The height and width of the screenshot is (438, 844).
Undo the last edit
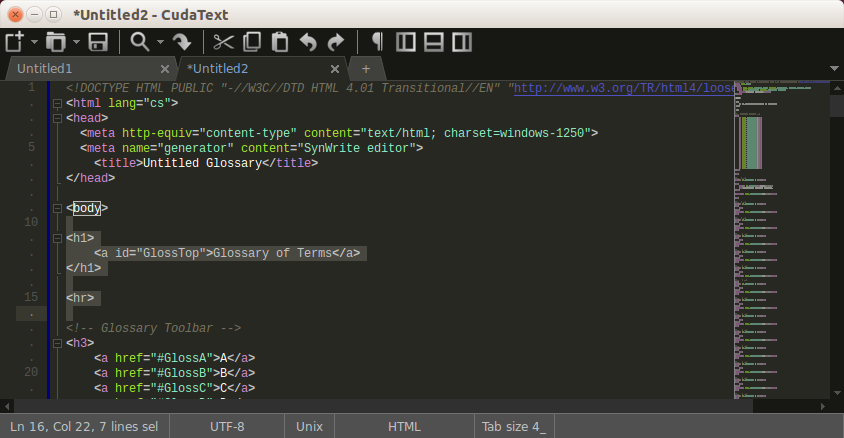click(x=308, y=42)
